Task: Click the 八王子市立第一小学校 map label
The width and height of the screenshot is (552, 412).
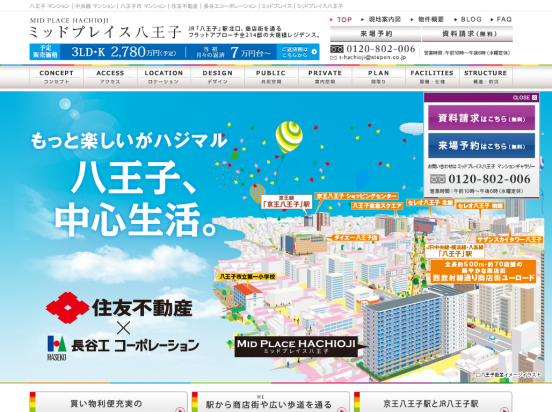Action: coord(247,277)
